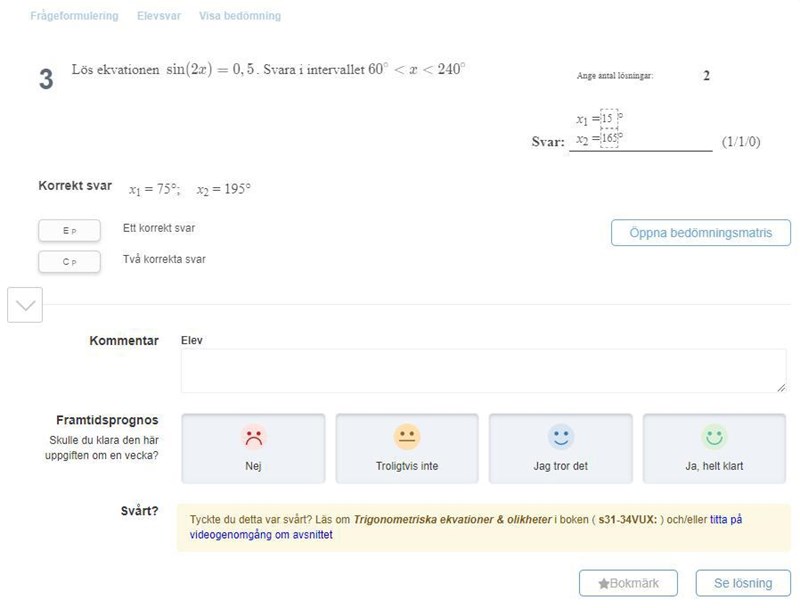The width and height of the screenshot is (800, 608).
Task: Click the Öppna bedömningsmatris button
Action: click(700, 233)
